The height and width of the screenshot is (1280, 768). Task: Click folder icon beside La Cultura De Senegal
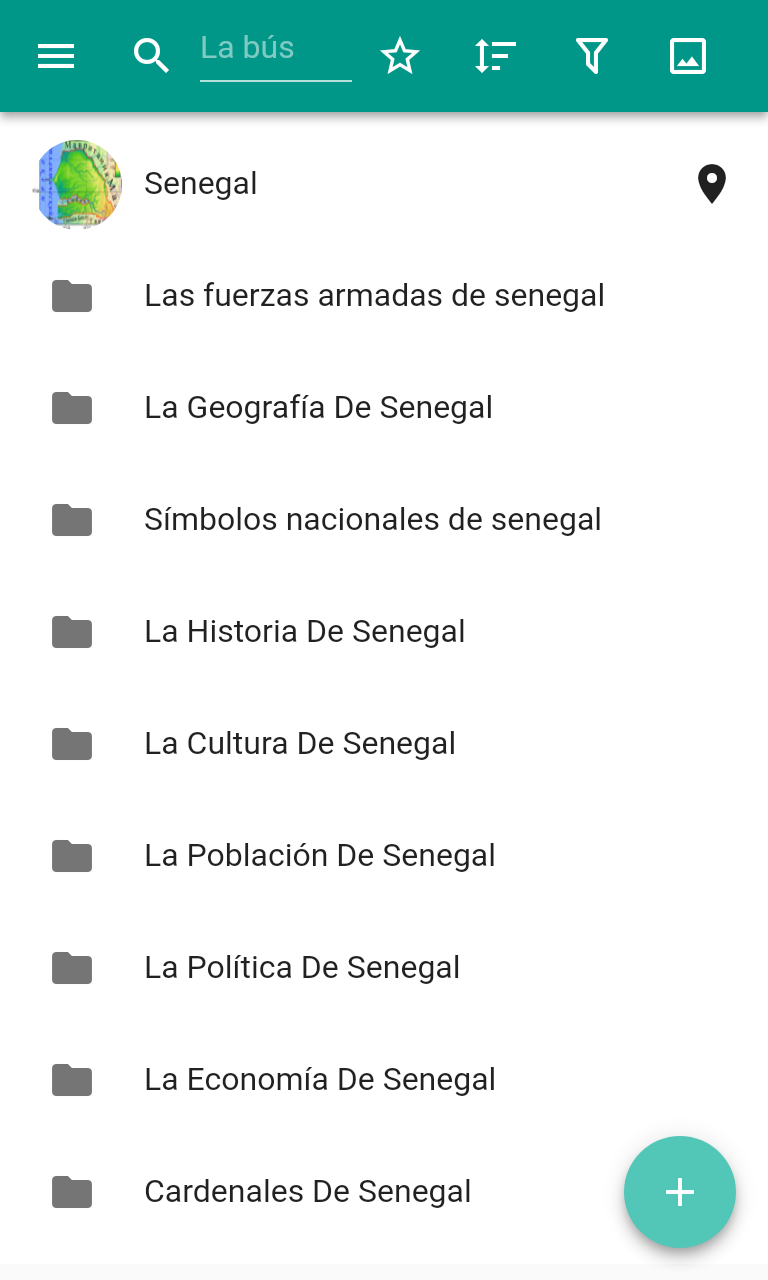click(72, 744)
